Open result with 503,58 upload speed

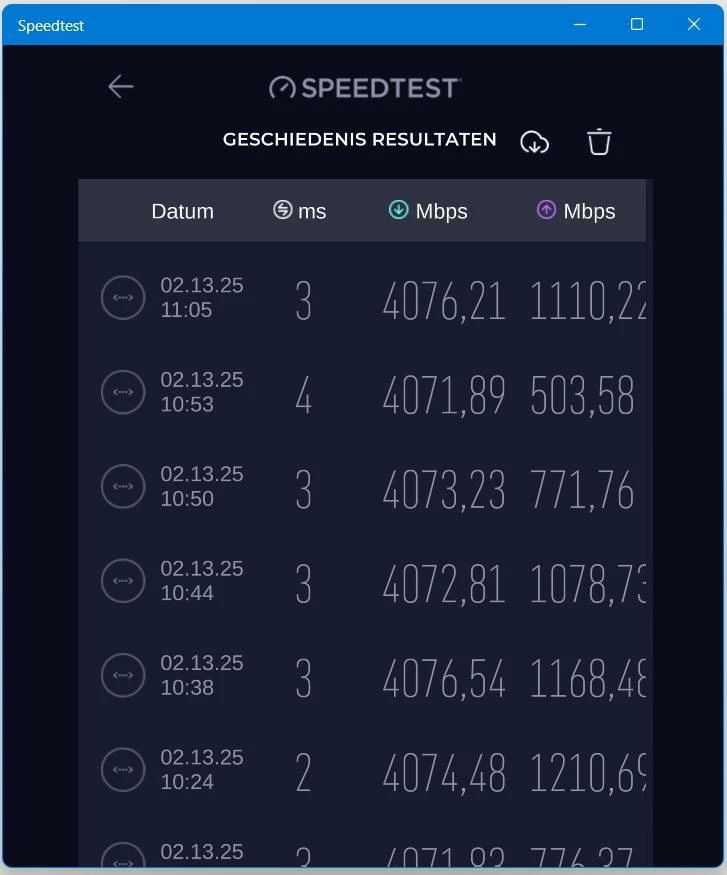tap(582, 396)
